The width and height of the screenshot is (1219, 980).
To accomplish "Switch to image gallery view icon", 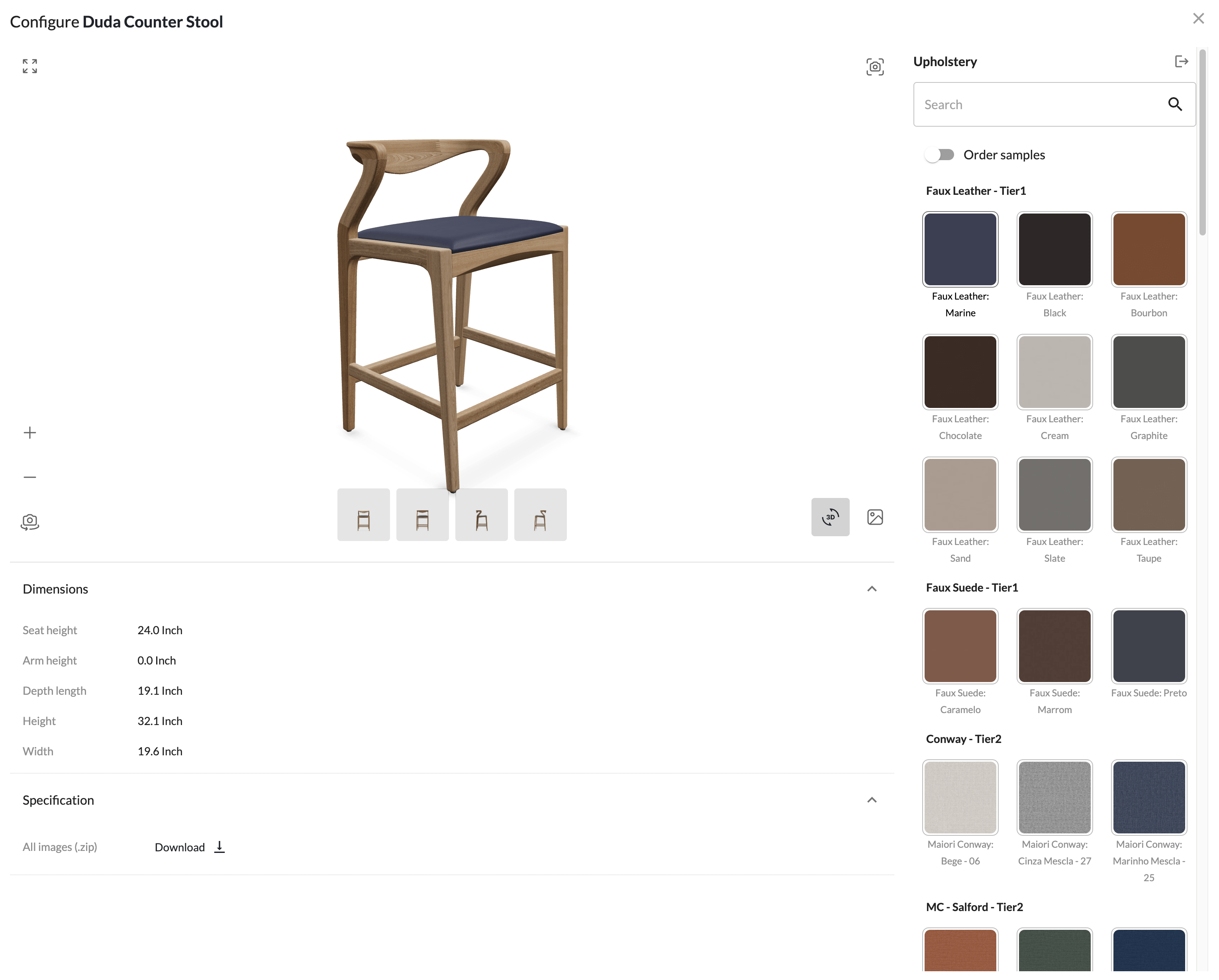I will 875,517.
